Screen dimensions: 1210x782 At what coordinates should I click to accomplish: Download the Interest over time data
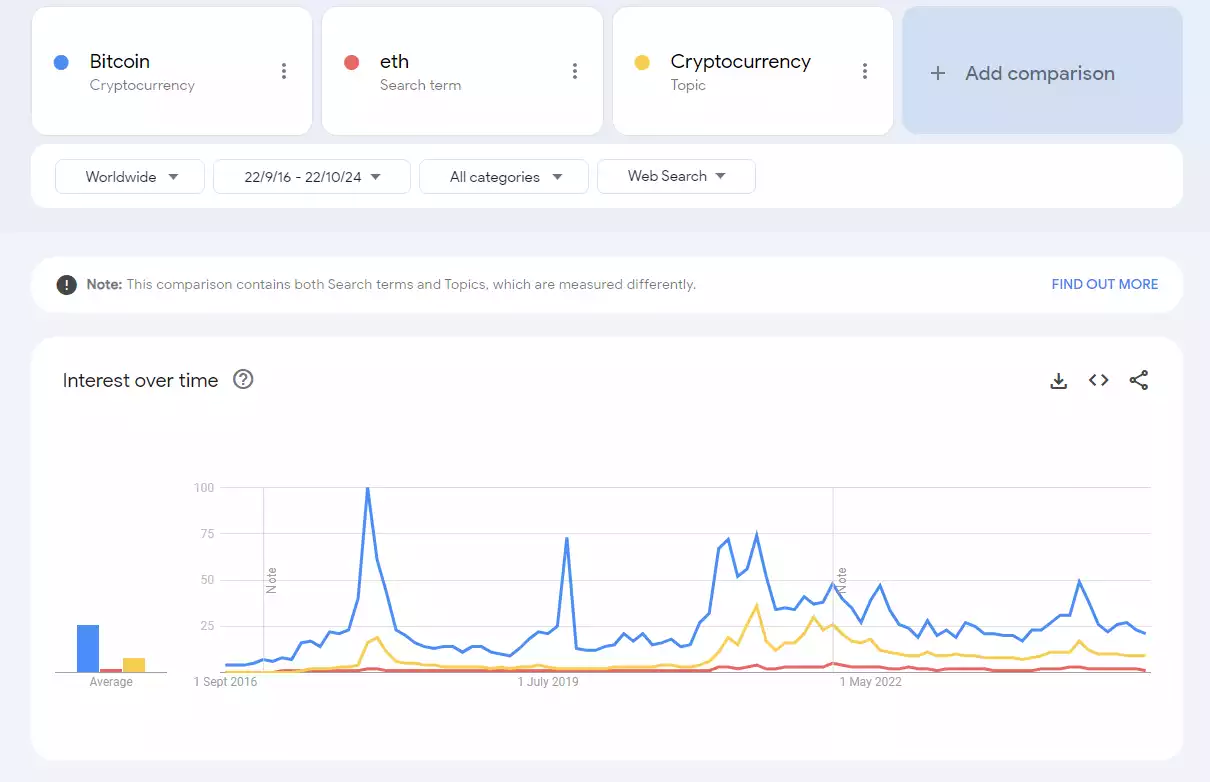1058,380
